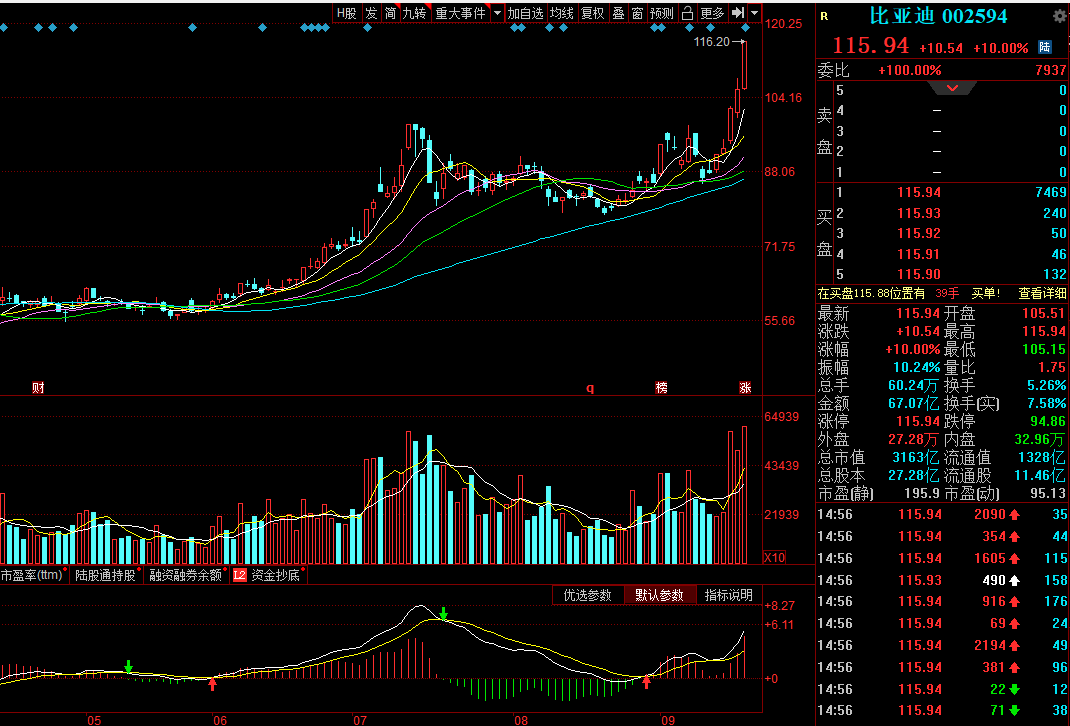
Task: Switch to the 陆股通持股 indicator tab
Action: point(105,575)
